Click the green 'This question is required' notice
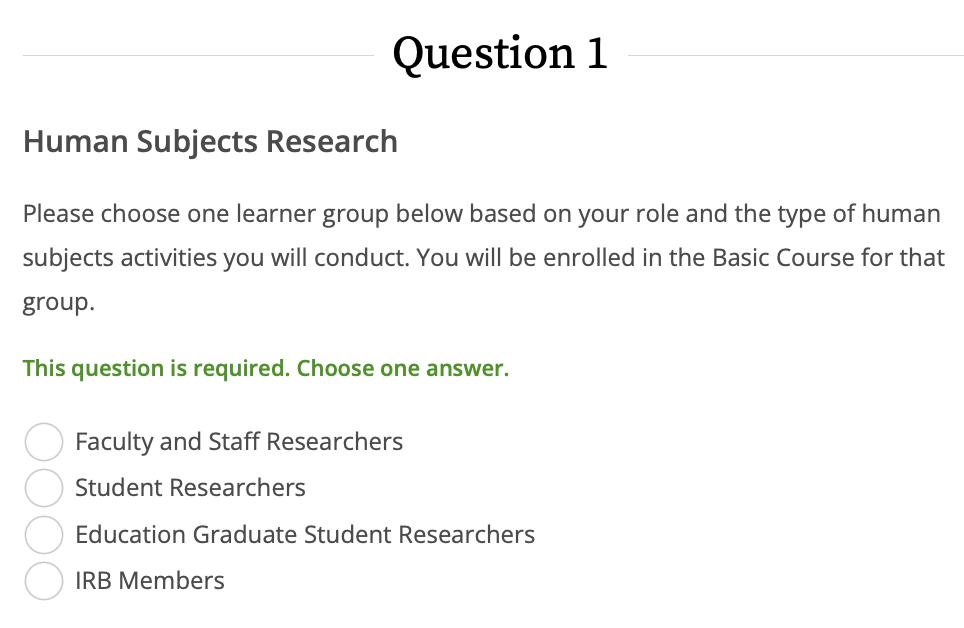Image resolution: width=964 pixels, height=628 pixels. coord(156,368)
